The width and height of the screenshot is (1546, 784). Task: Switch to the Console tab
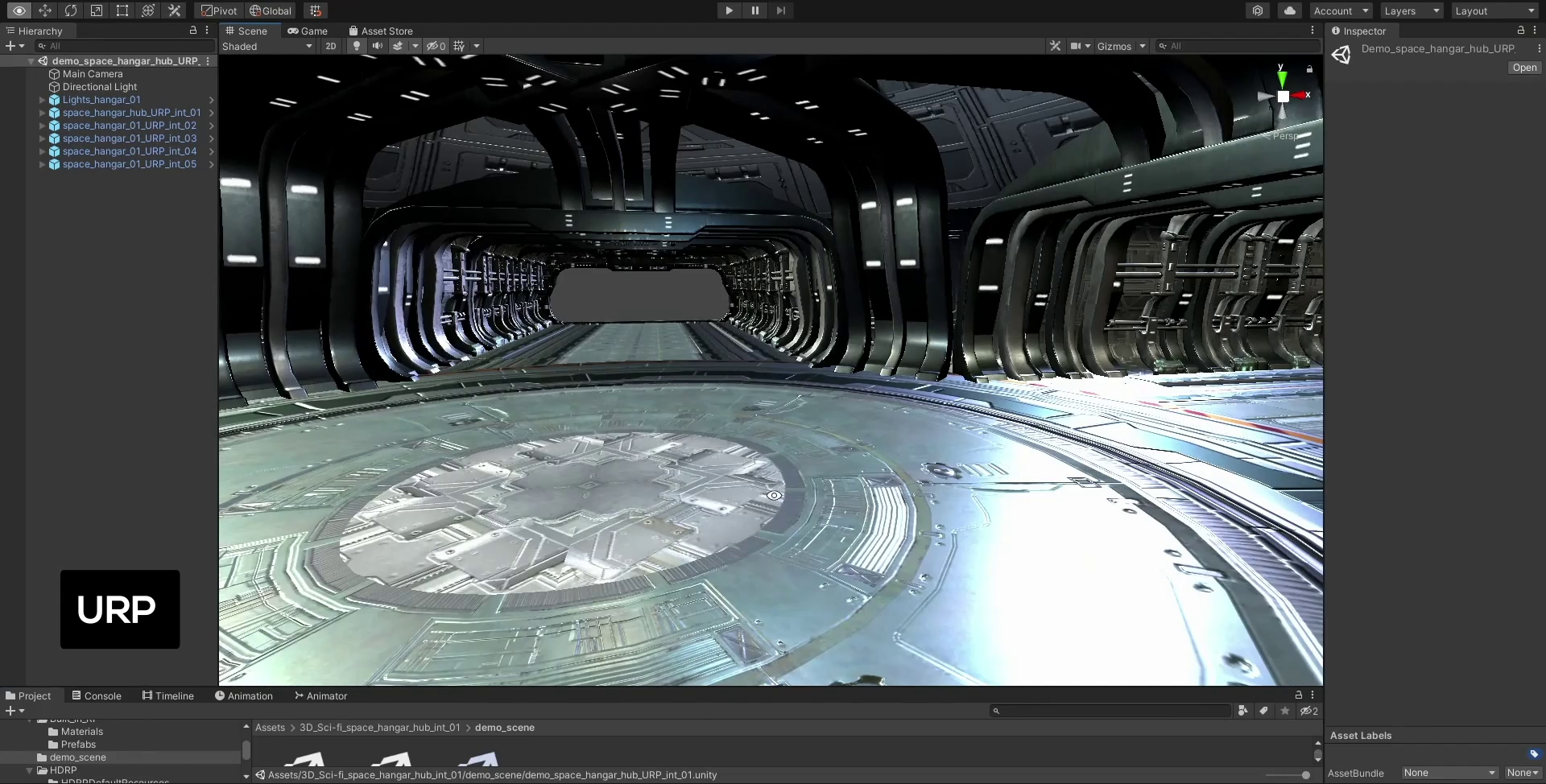click(97, 695)
